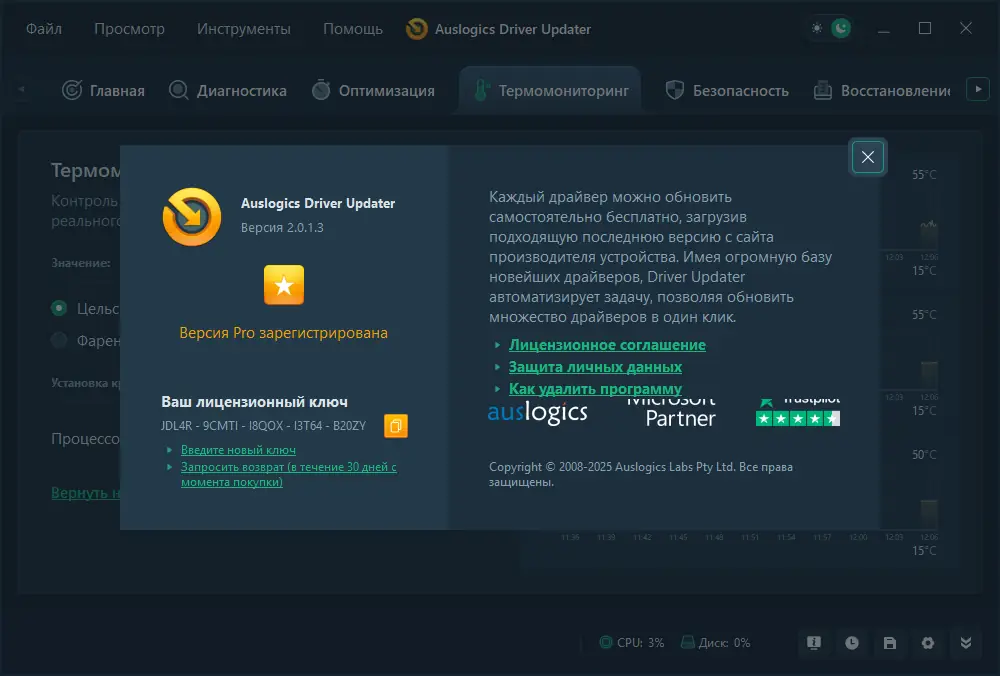
Task: Click the Copyright 2008-2025 Auslogics text
Action: [641, 474]
